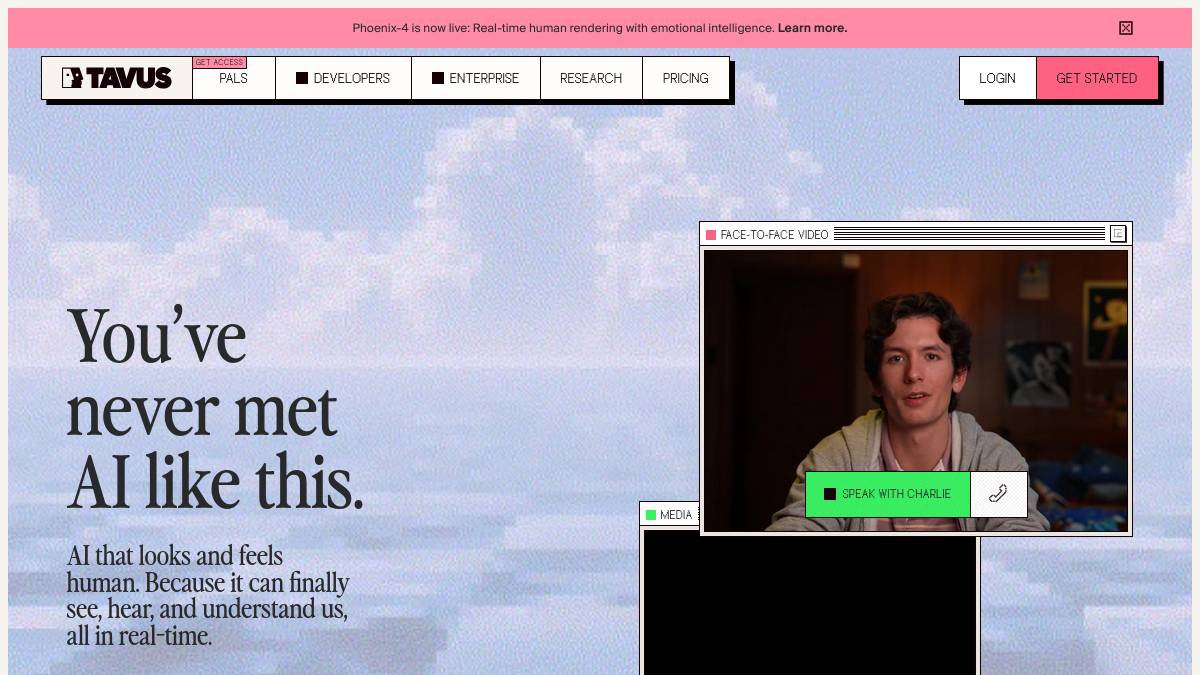Open the Pricing page
Viewport: 1200px width, 675px height.
685,78
